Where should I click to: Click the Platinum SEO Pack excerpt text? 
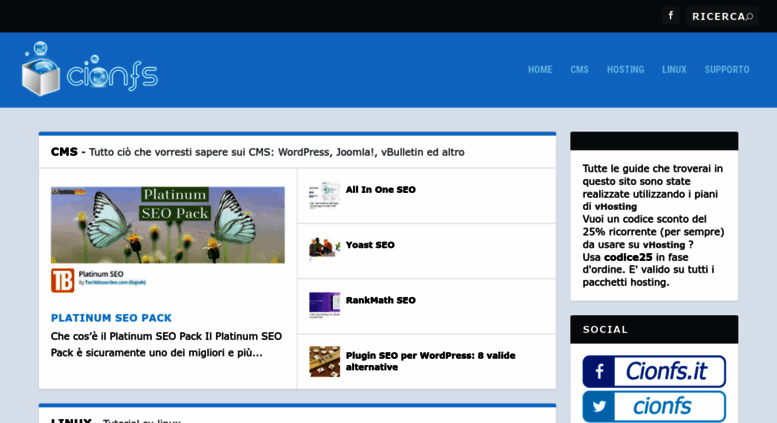pos(166,344)
